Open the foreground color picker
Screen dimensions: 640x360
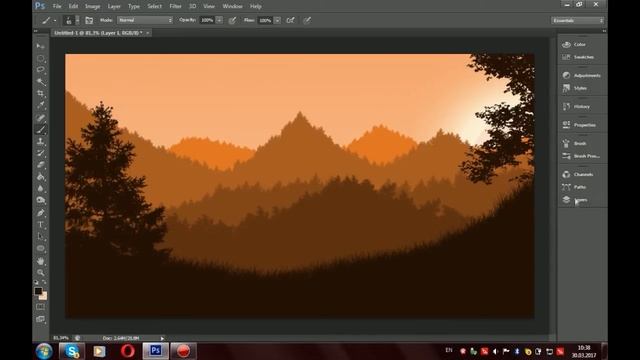point(38,291)
